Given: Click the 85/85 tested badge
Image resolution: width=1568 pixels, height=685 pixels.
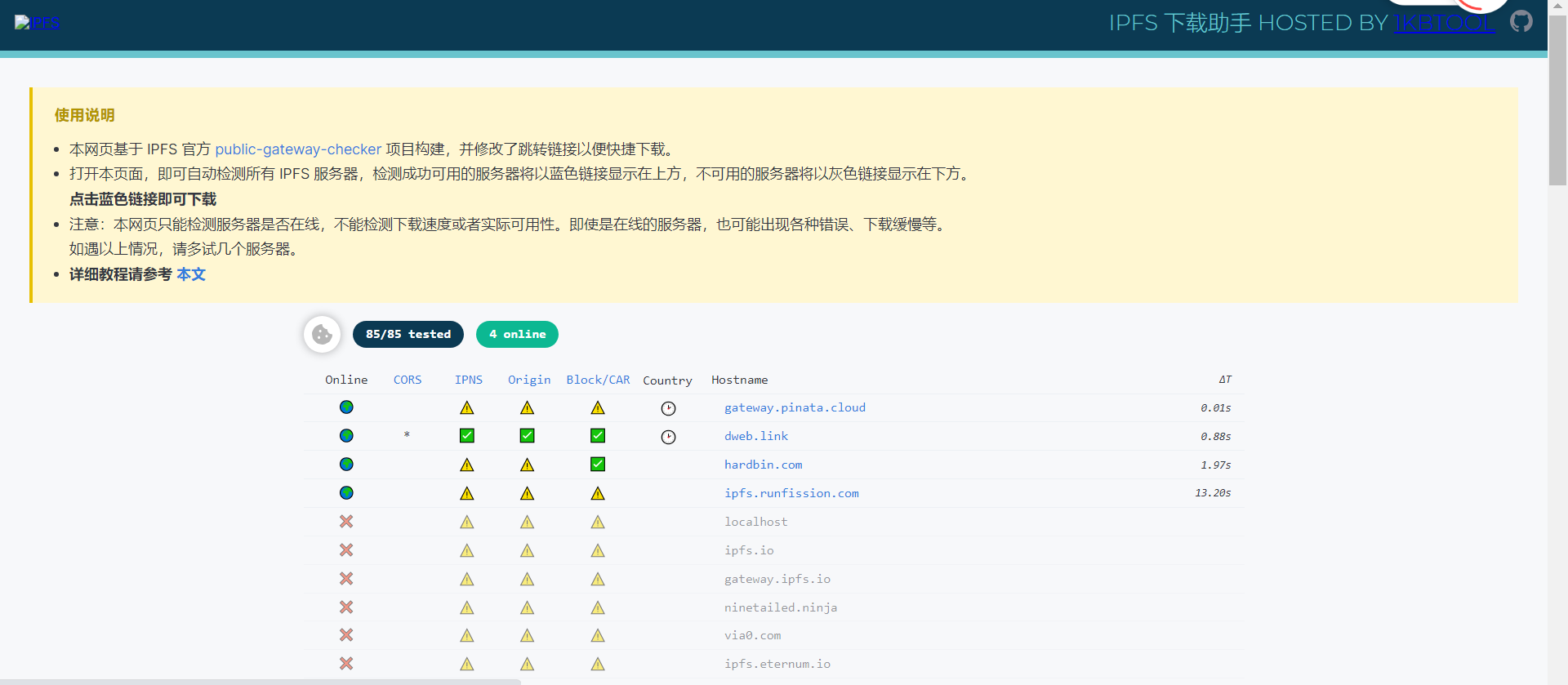Looking at the screenshot, I should [x=408, y=334].
